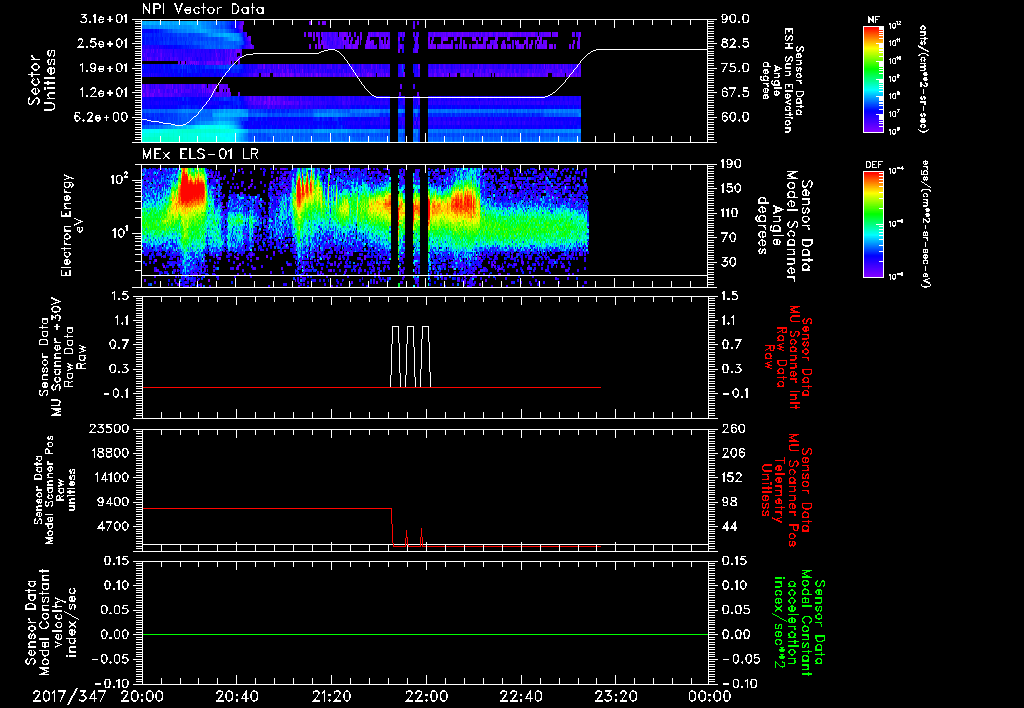
Task: Click the '20:40' time tick label
Action: click(236, 697)
